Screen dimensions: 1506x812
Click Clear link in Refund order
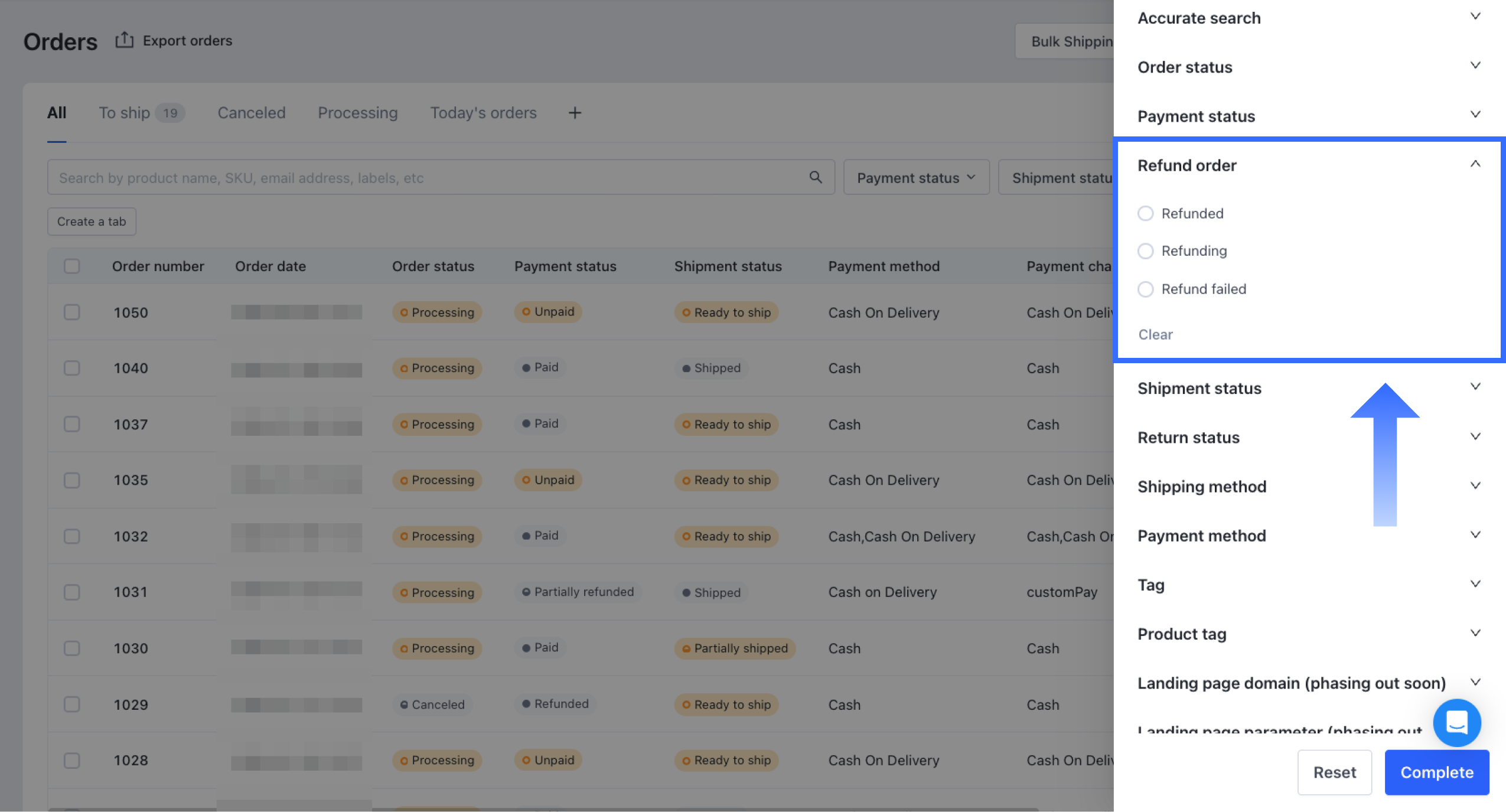(1155, 334)
